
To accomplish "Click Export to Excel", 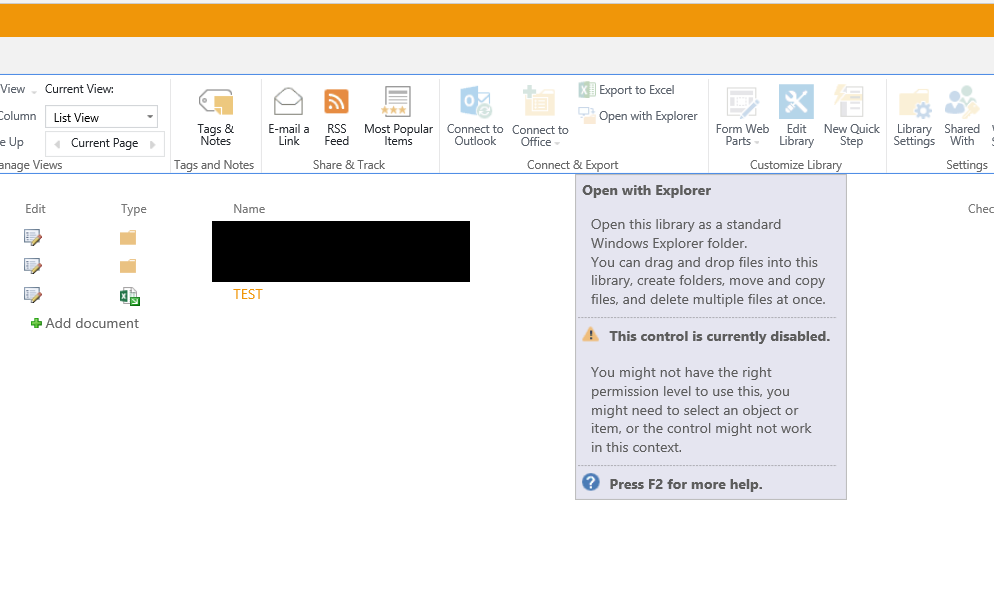I will (626, 90).
